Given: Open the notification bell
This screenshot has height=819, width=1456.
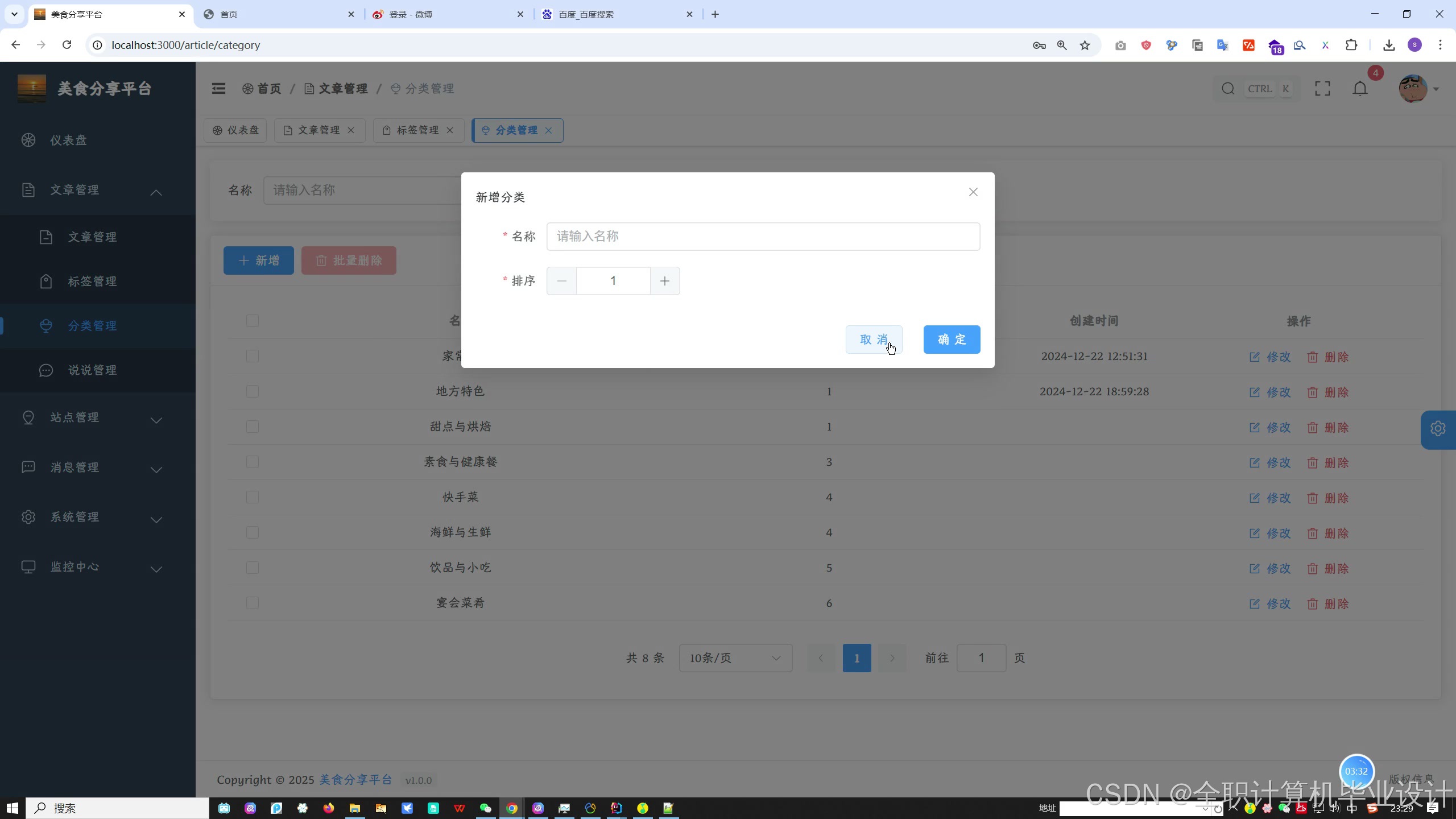Looking at the screenshot, I should pyautogui.click(x=1360, y=89).
